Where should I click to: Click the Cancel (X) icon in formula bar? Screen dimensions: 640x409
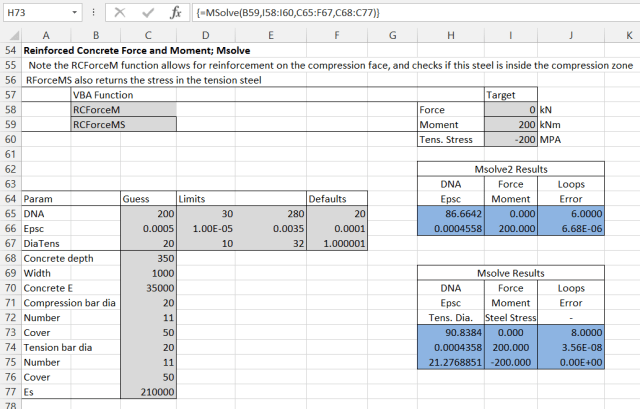pyautogui.click(x=119, y=13)
